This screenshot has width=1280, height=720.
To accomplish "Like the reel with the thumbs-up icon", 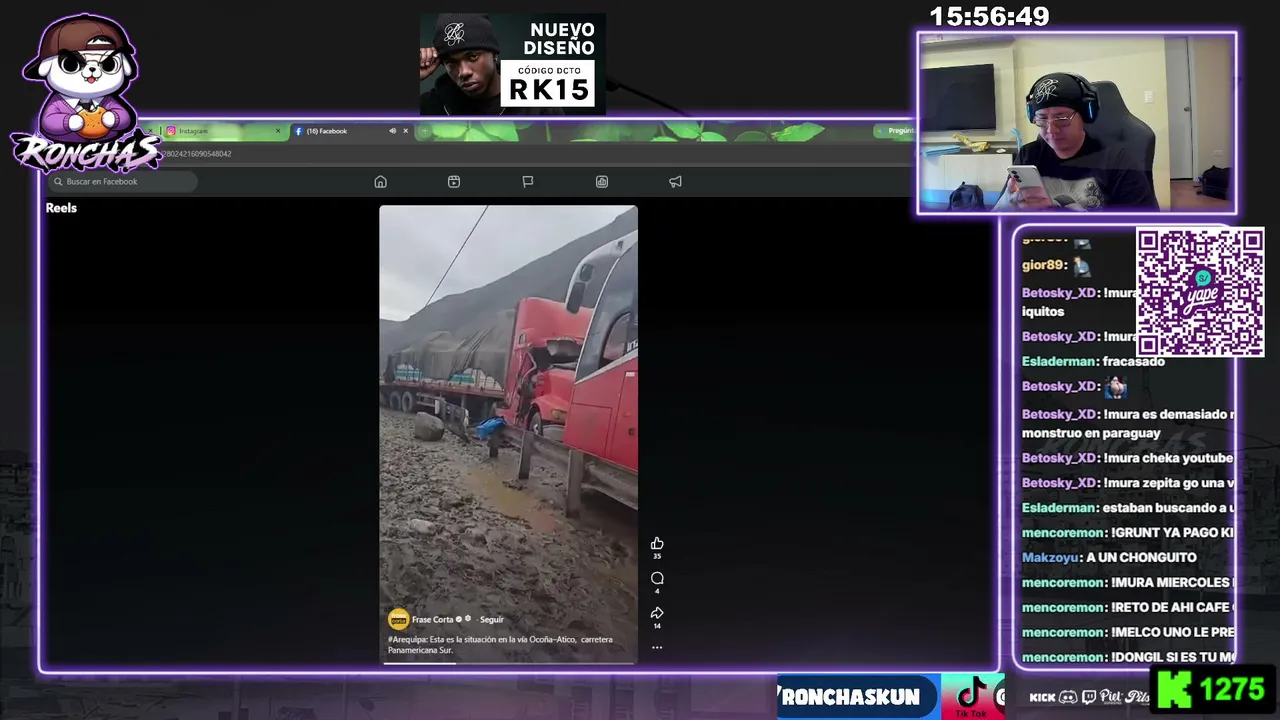I will (x=657, y=543).
